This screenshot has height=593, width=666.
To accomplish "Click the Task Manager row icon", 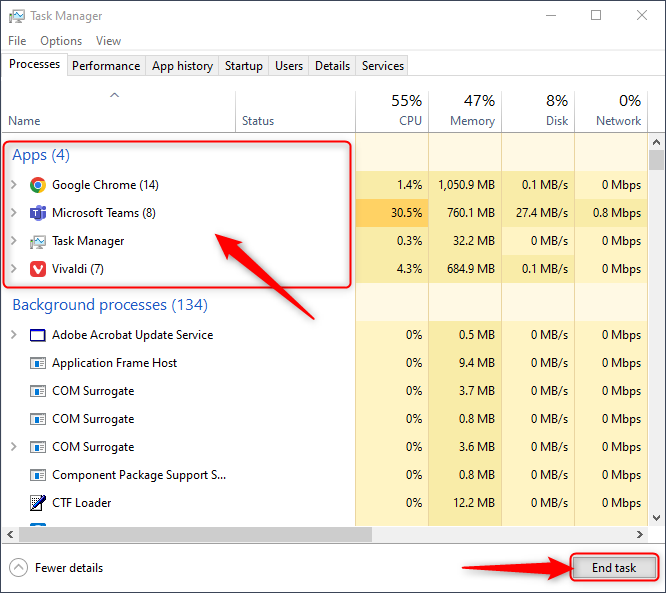I will click(38, 241).
